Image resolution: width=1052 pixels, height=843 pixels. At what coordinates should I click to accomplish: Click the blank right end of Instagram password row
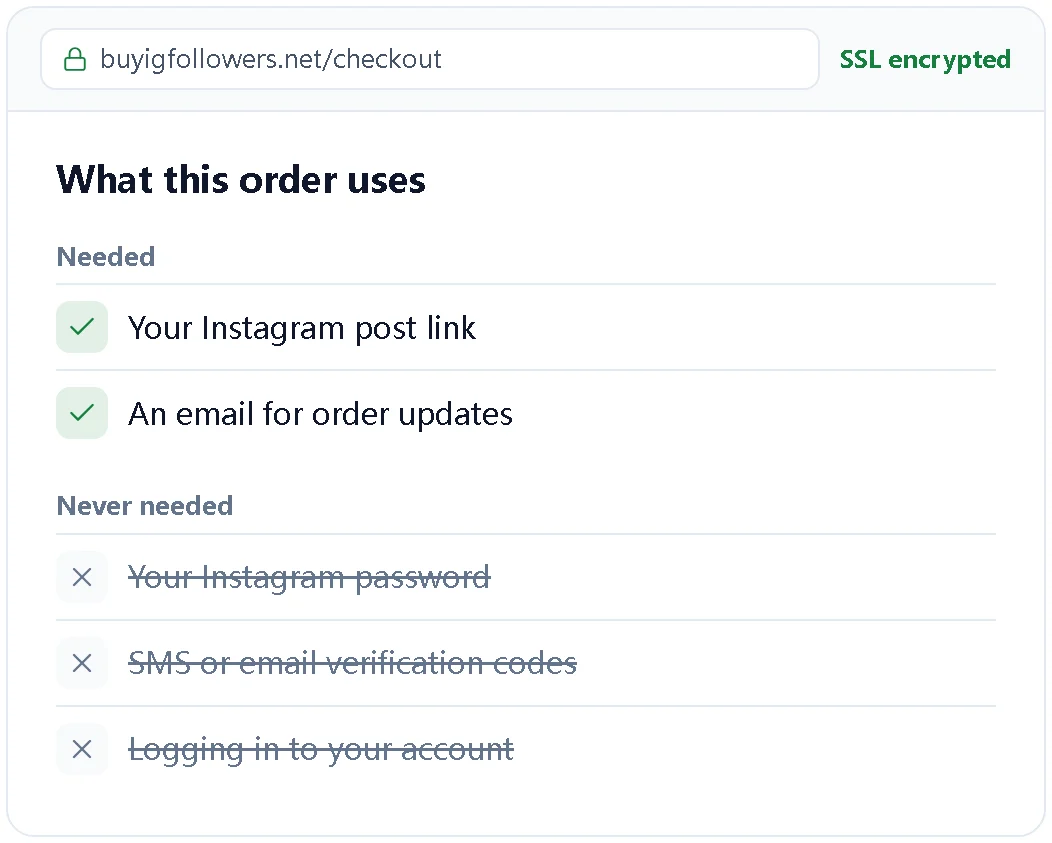[x=745, y=577]
